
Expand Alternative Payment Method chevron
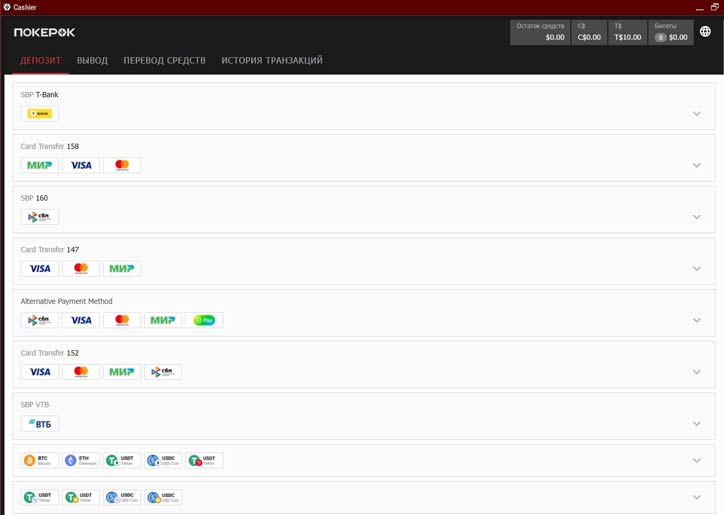(x=697, y=321)
